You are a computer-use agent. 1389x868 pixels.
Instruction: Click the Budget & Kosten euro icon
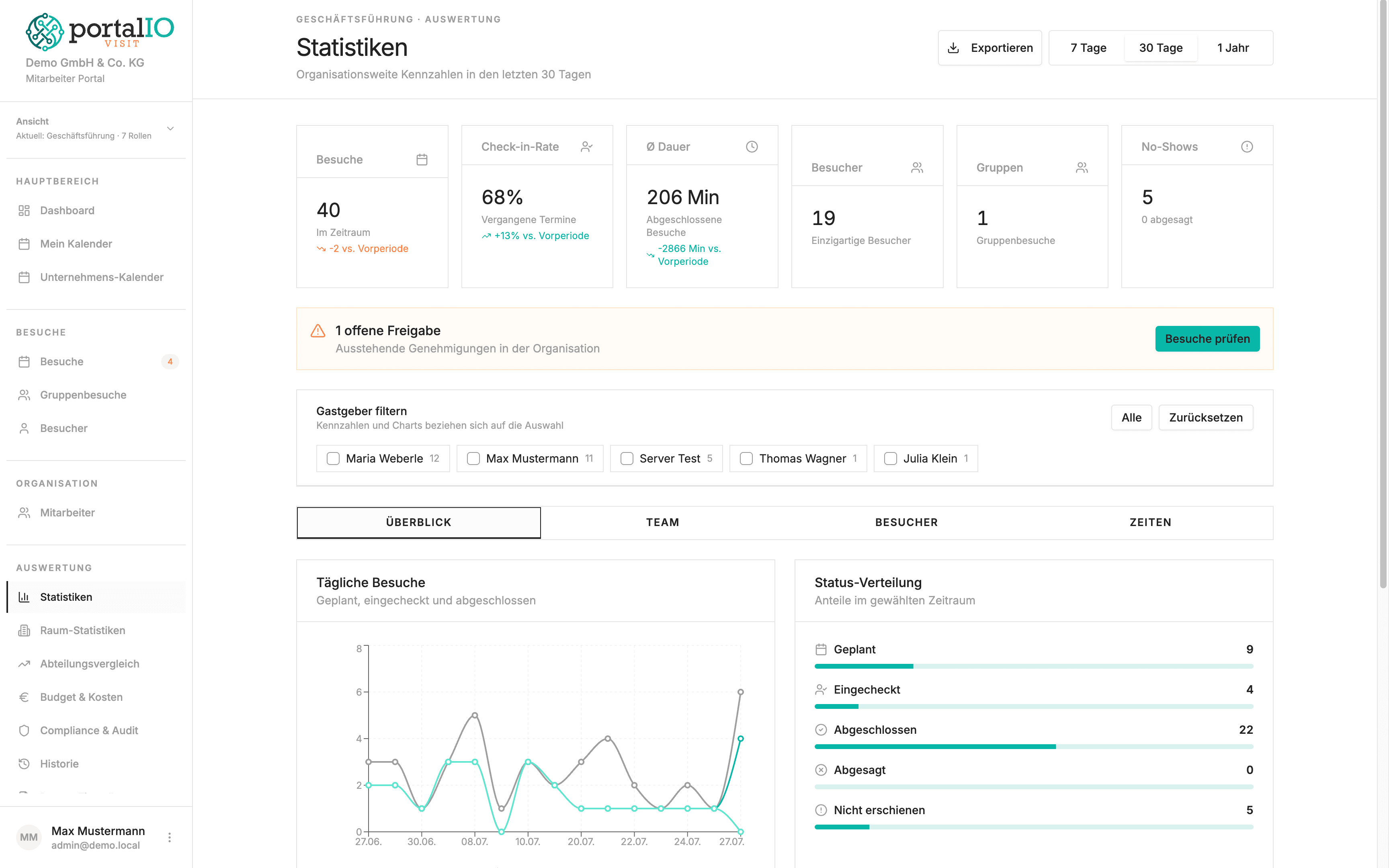24,697
